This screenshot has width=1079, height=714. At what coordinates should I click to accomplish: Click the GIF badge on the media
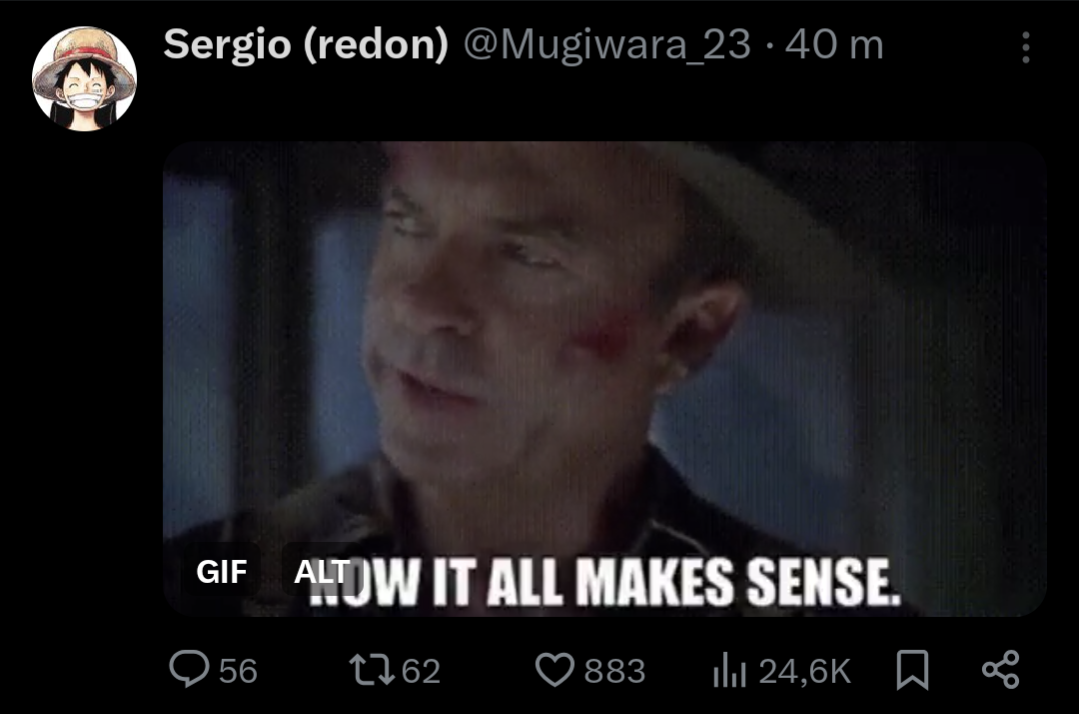(x=222, y=571)
